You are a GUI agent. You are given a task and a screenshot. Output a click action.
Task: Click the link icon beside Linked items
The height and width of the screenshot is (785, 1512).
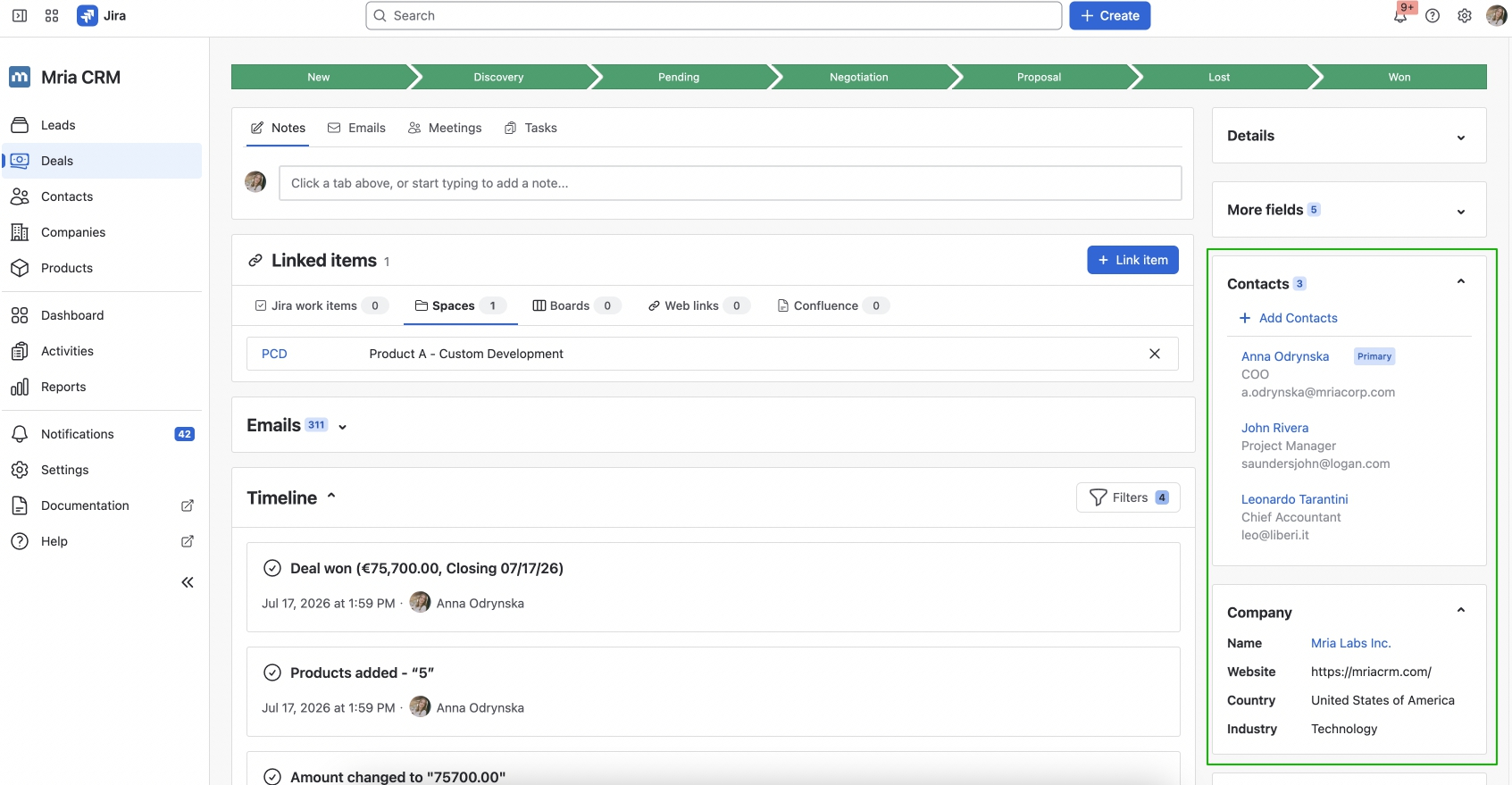[x=255, y=260]
